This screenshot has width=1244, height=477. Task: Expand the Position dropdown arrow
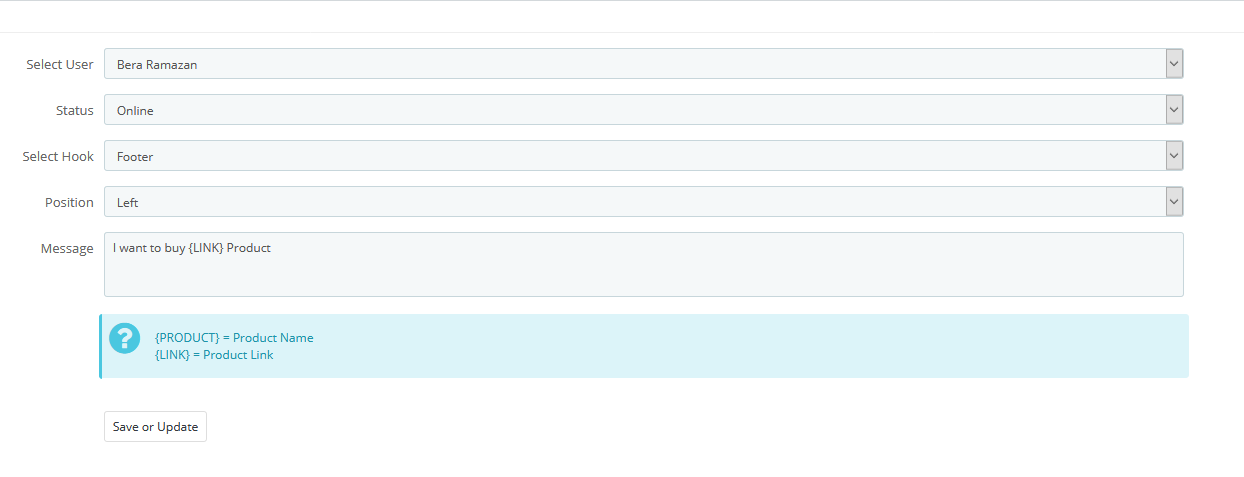1174,202
